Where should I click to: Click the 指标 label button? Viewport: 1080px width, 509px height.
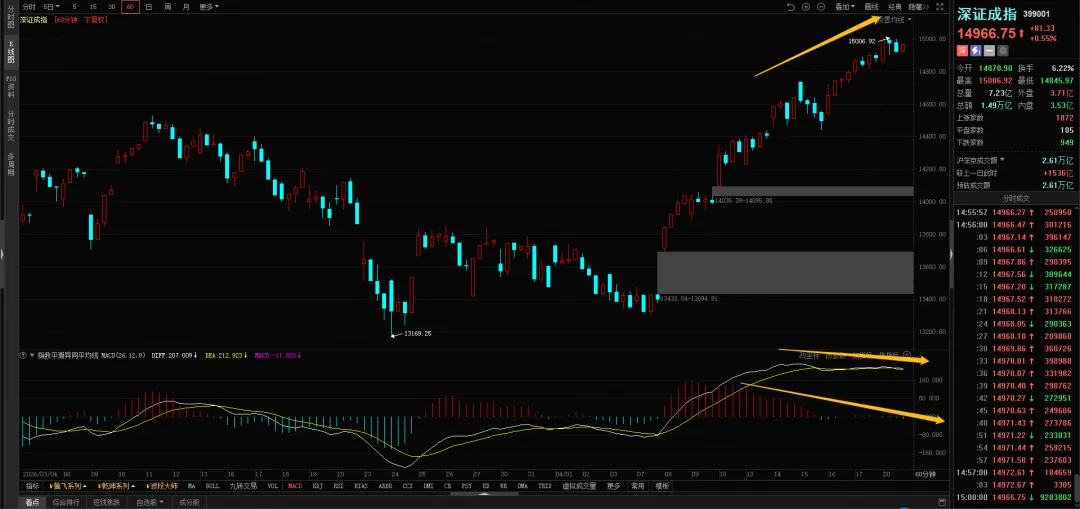coord(32,486)
